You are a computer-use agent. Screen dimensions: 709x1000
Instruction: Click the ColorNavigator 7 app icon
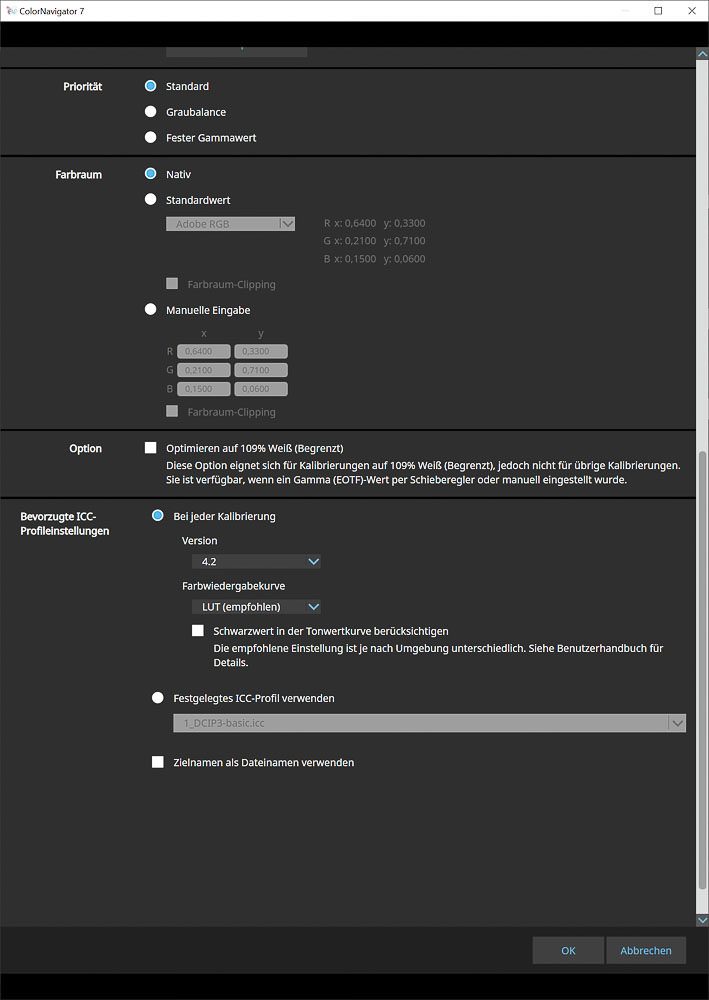9,11
